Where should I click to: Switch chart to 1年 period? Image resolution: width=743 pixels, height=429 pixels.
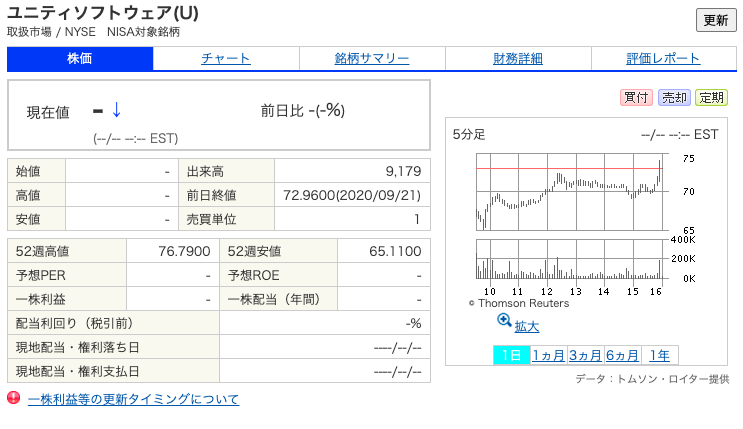pyautogui.click(x=659, y=355)
